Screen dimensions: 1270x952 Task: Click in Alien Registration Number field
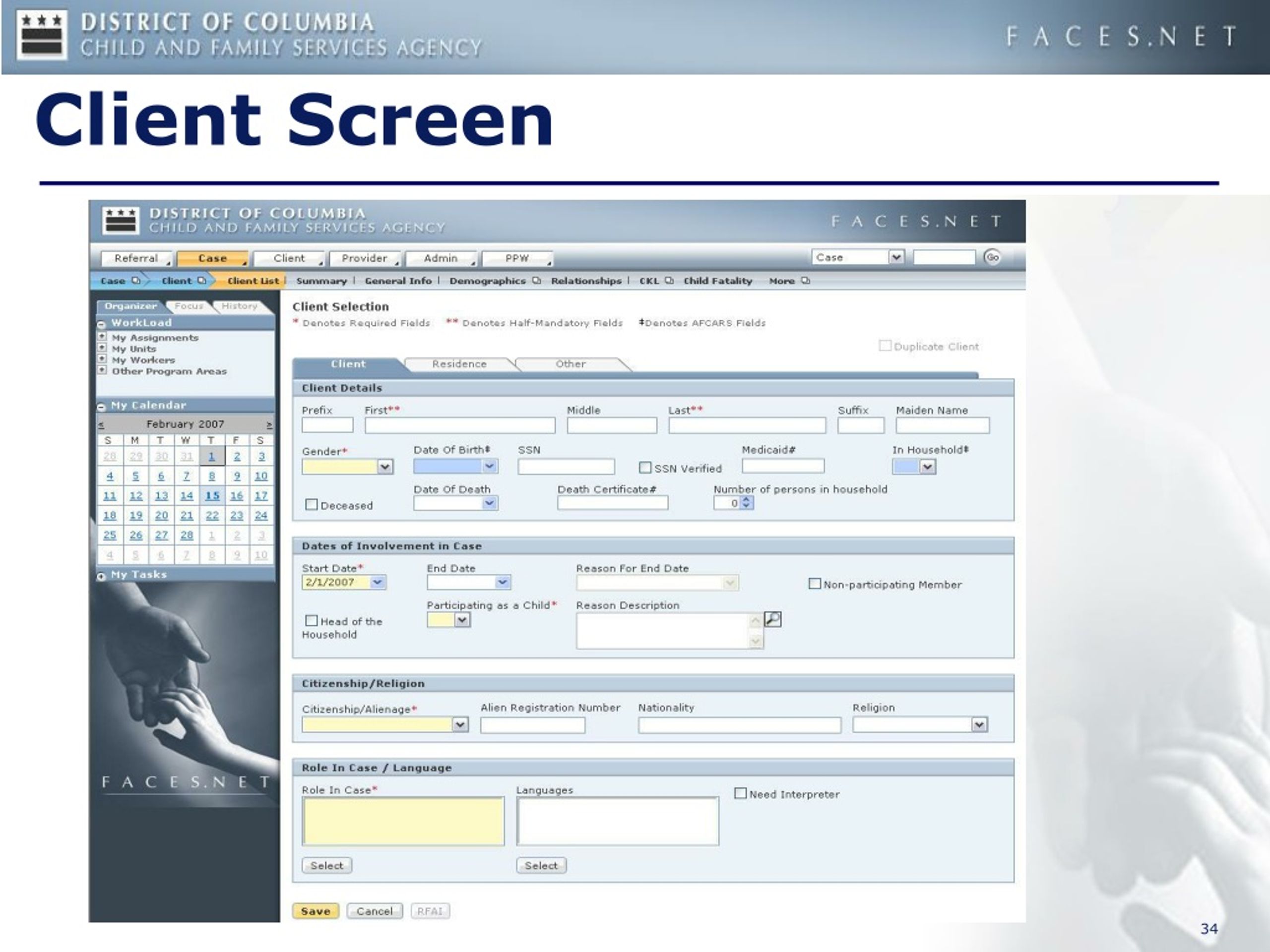coord(533,725)
